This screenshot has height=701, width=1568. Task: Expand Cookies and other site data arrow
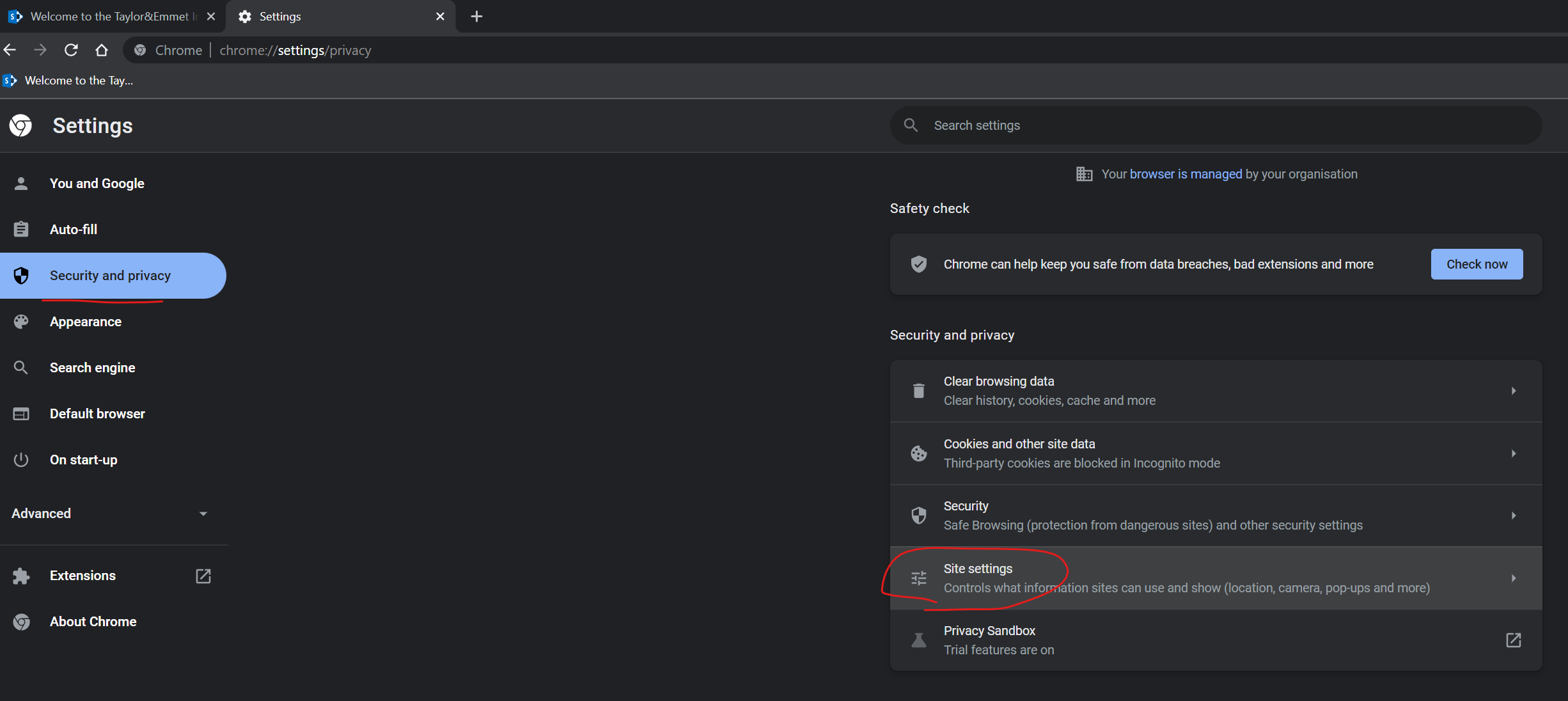coord(1513,453)
